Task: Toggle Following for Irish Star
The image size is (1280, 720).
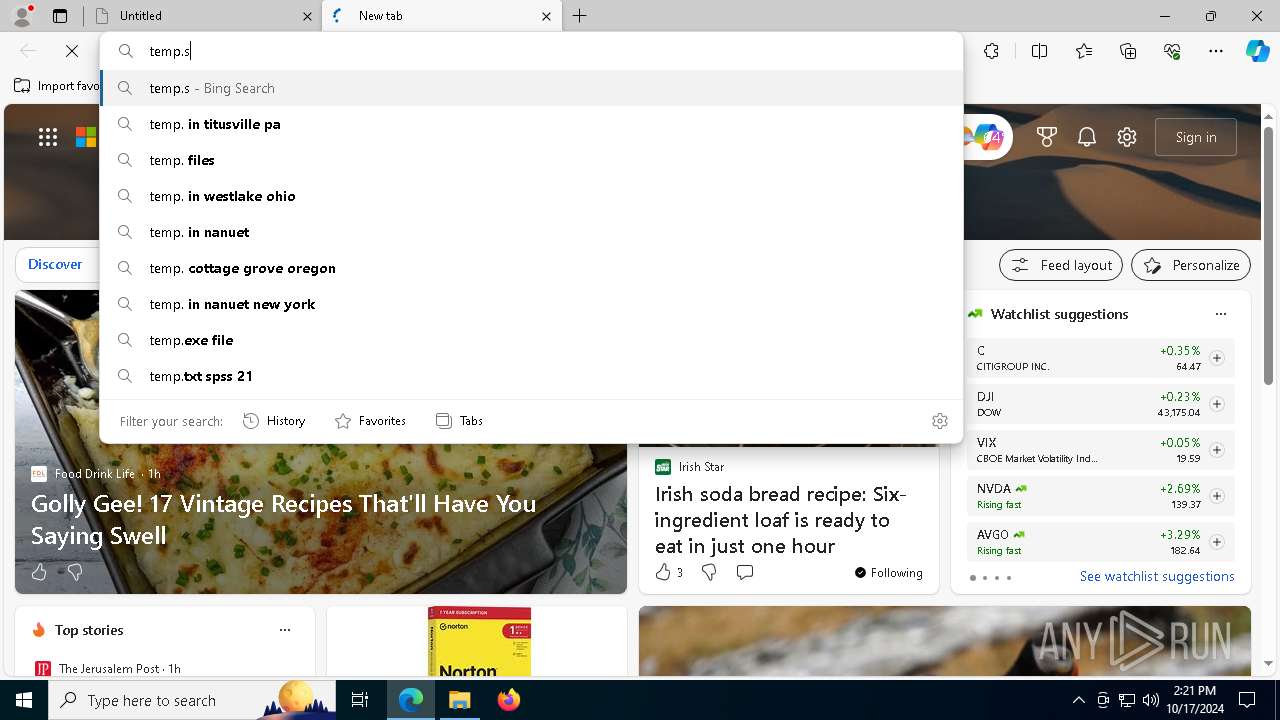Action: click(888, 573)
